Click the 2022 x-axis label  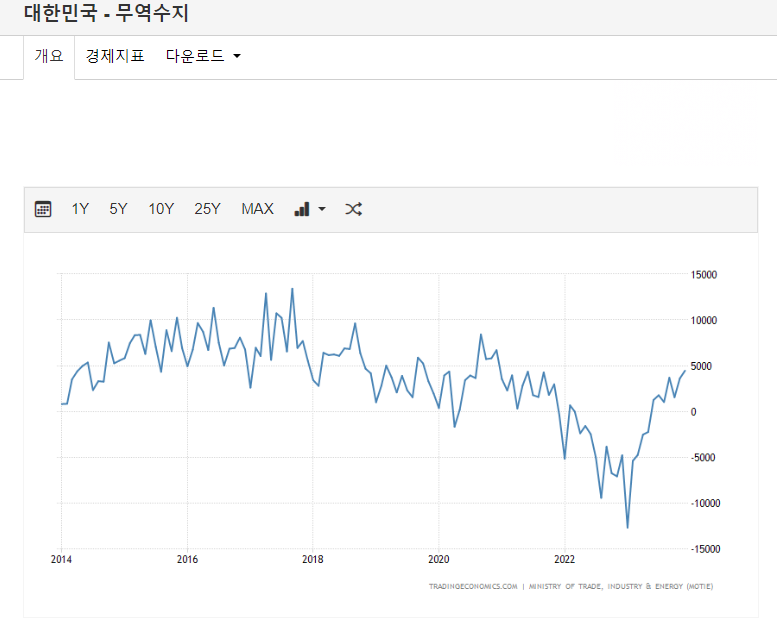tap(564, 559)
